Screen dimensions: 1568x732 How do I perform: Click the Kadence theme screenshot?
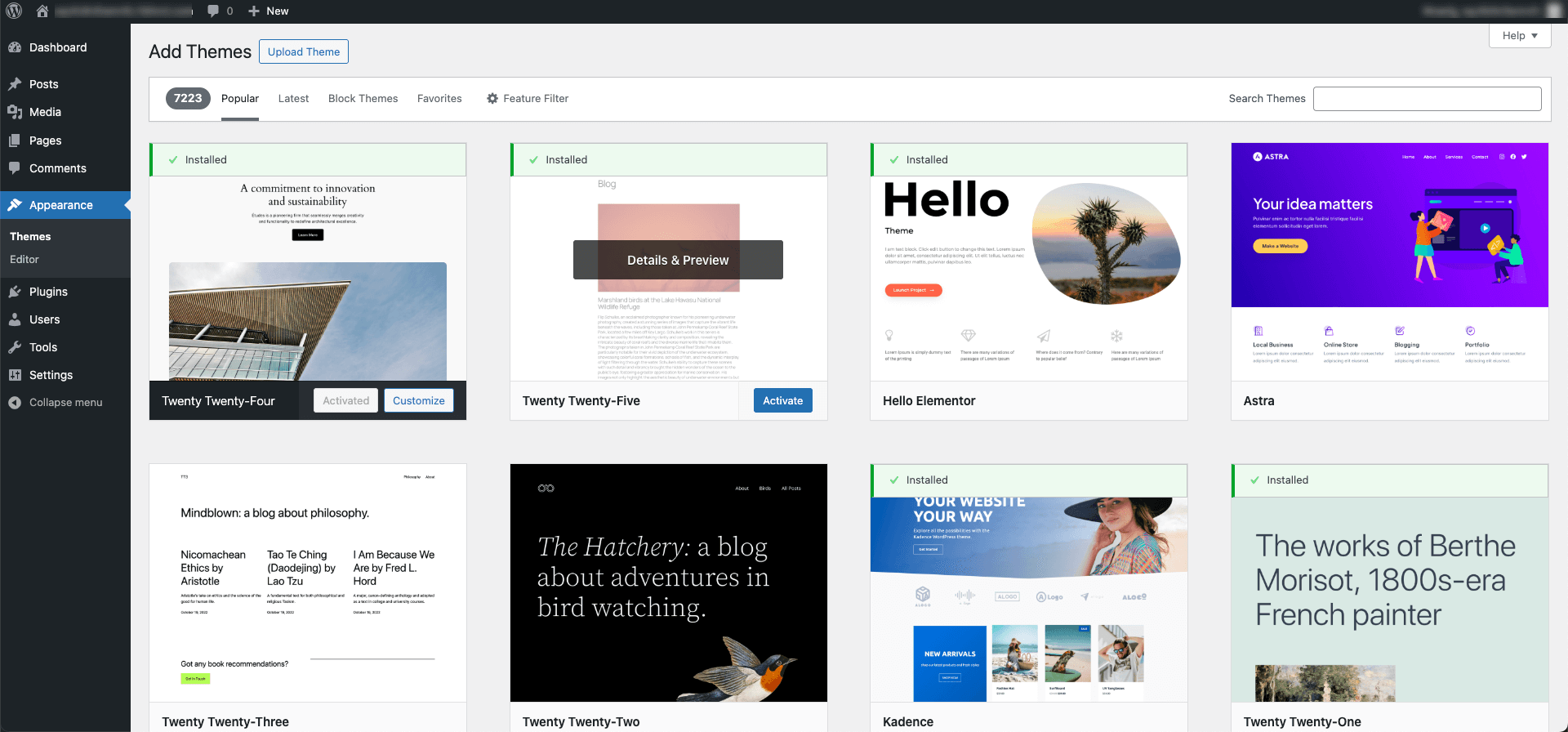[x=1029, y=600]
